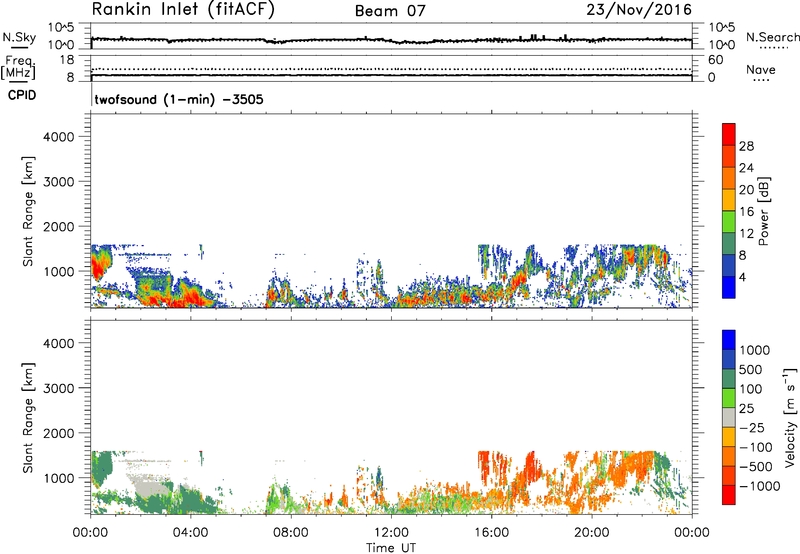Viewport: 800px width, 554px height.
Task: Click the 'N.Sky' legend label
Action: click(x=19, y=37)
